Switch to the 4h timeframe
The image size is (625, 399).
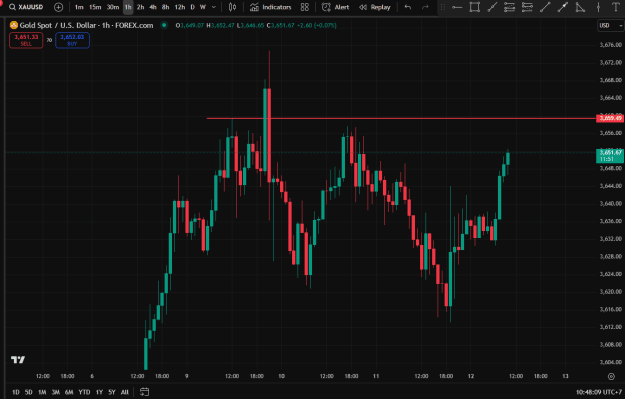(x=153, y=7)
